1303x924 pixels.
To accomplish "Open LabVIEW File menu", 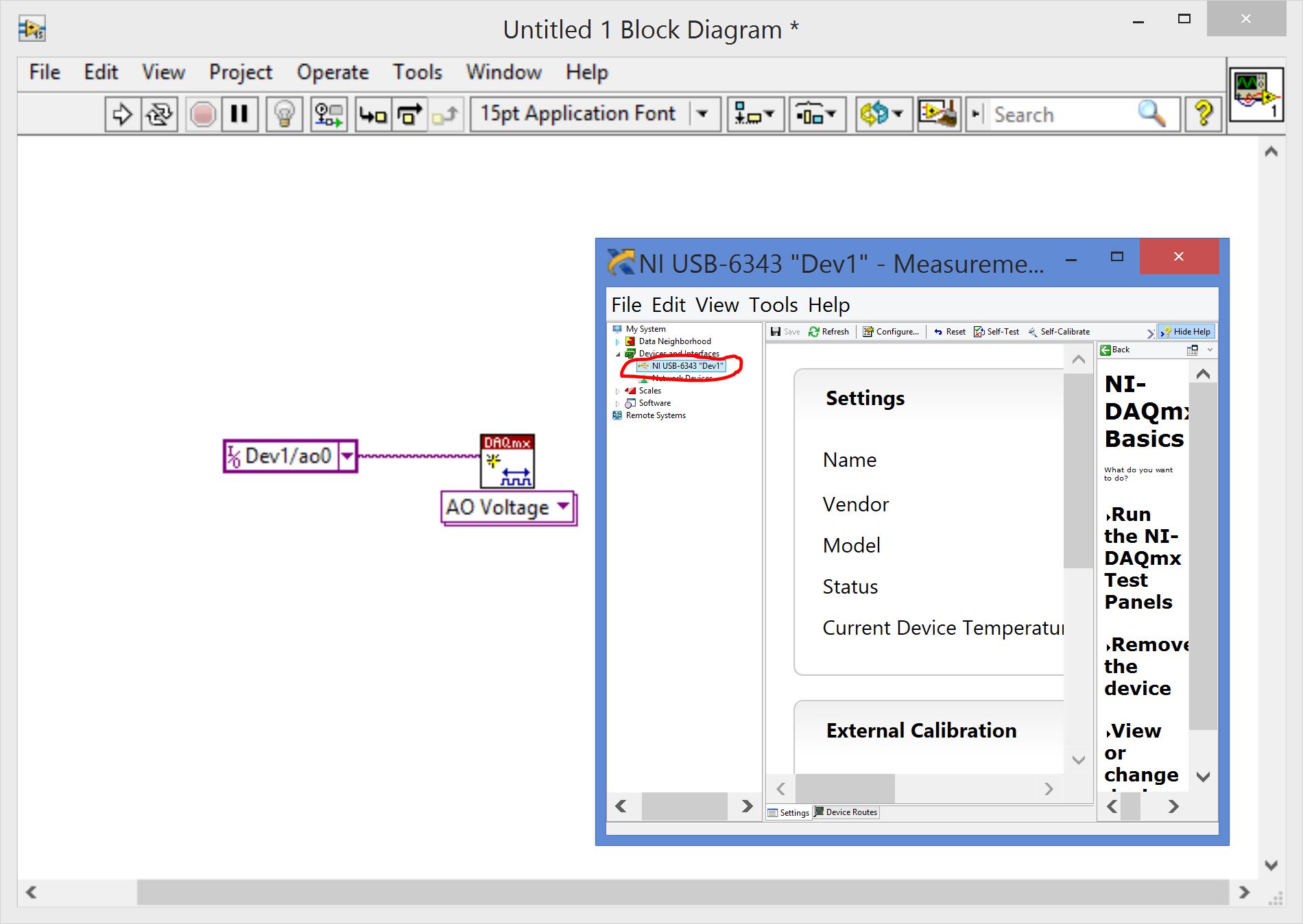I will pos(45,72).
